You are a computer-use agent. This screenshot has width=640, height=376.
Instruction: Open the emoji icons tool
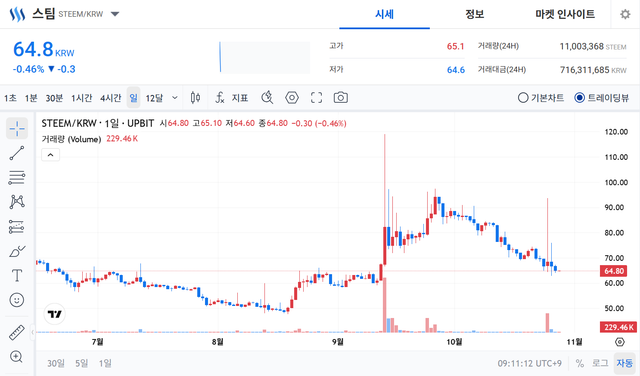point(17,300)
